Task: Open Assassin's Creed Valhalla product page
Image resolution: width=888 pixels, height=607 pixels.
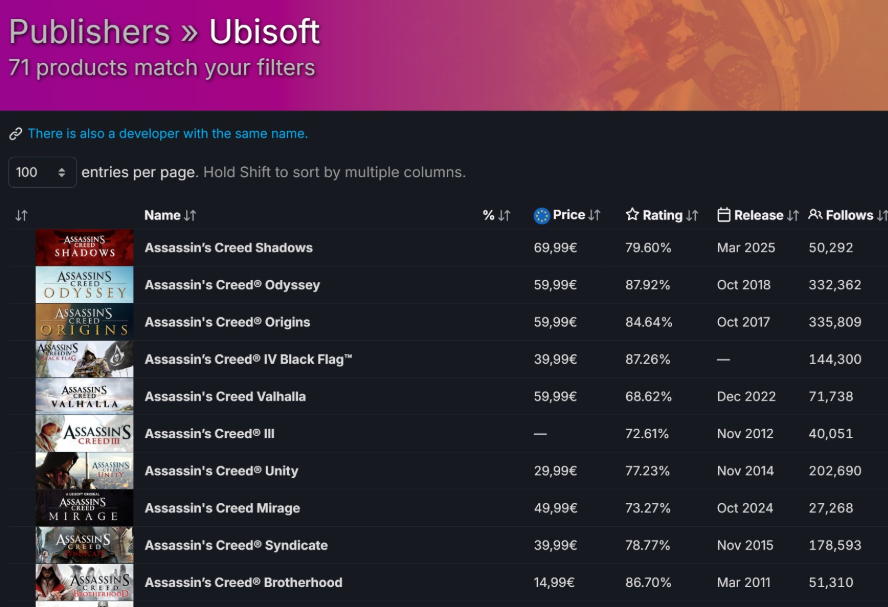Action: (225, 396)
